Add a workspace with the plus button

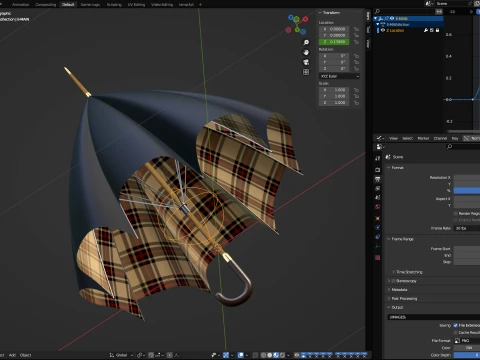click(x=200, y=4)
